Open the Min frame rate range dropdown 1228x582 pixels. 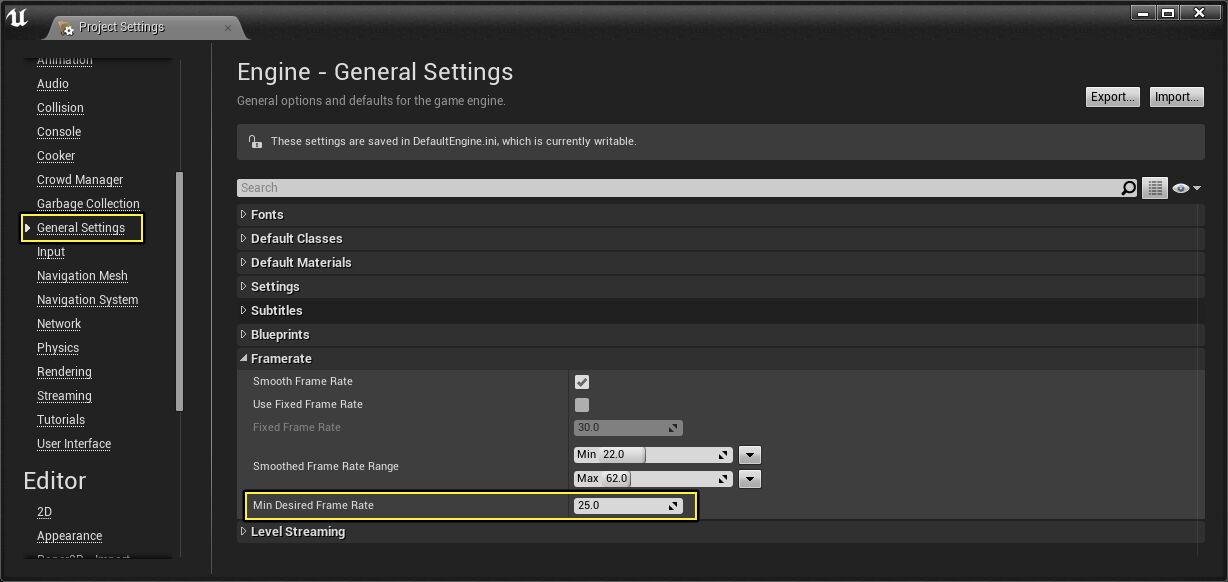pyautogui.click(x=750, y=455)
